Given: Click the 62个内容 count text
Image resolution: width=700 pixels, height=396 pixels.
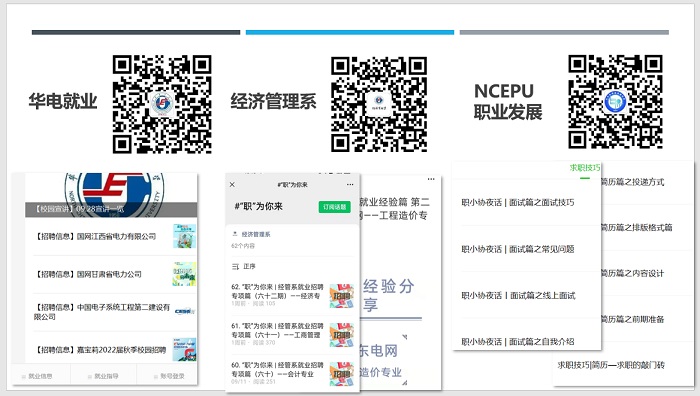Looking at the screenshot, I should [x=243, y=246].
